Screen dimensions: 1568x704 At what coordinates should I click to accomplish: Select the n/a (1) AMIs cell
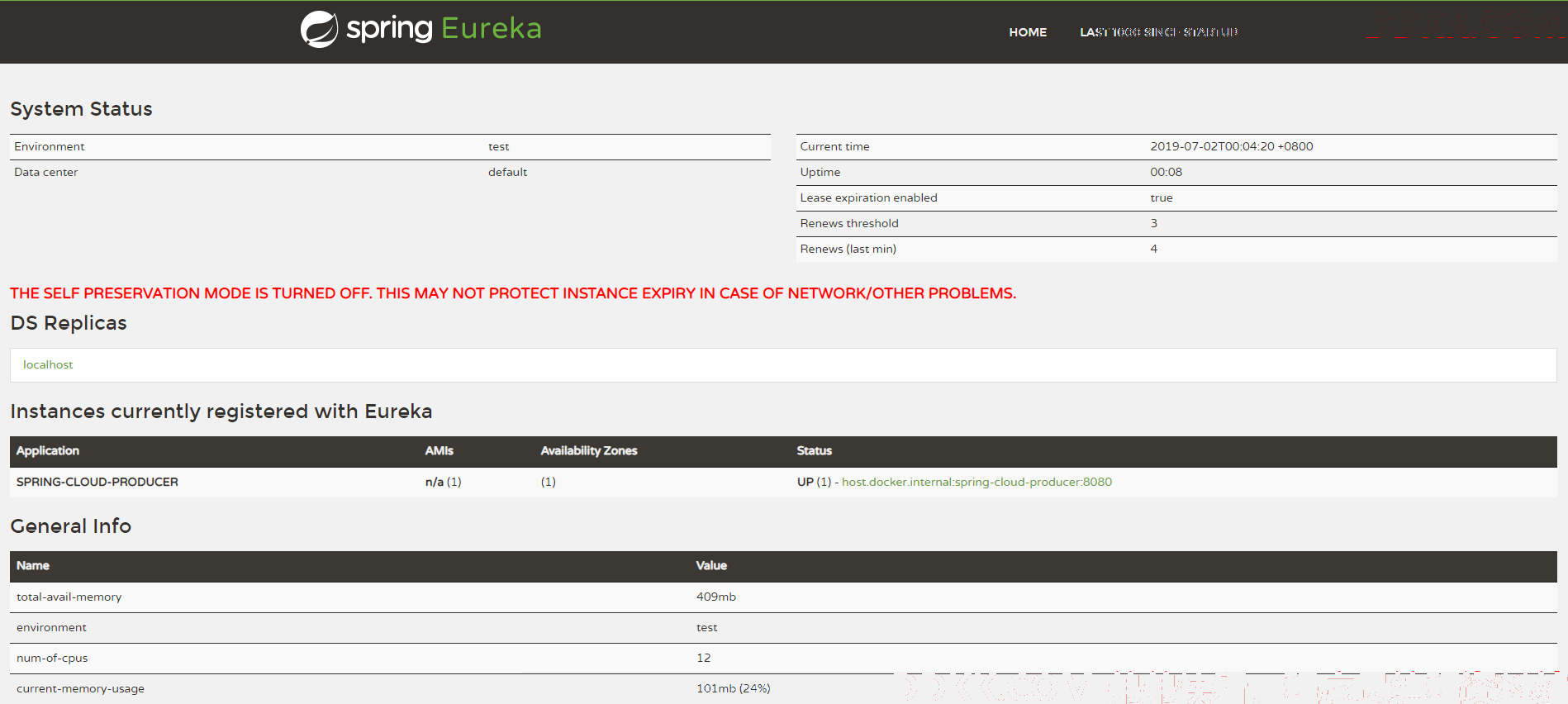tap(444, 482)
